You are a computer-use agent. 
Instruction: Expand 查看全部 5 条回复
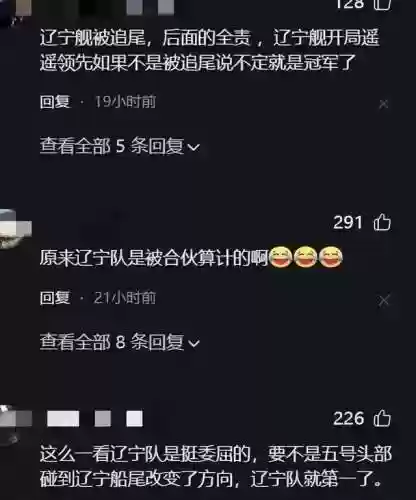[x=120, y=146]
